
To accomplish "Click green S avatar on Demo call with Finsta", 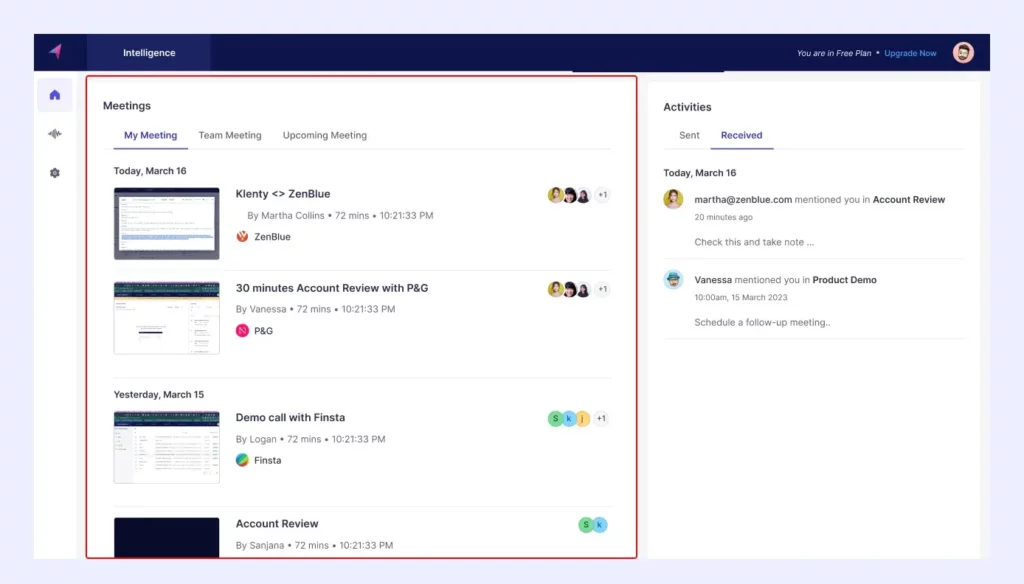I will point(555,418).
